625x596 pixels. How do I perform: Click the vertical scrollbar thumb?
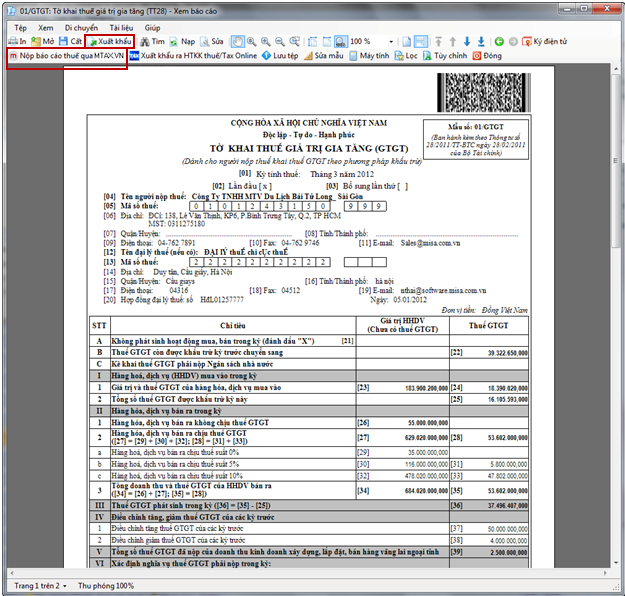(x=616, y=161)
